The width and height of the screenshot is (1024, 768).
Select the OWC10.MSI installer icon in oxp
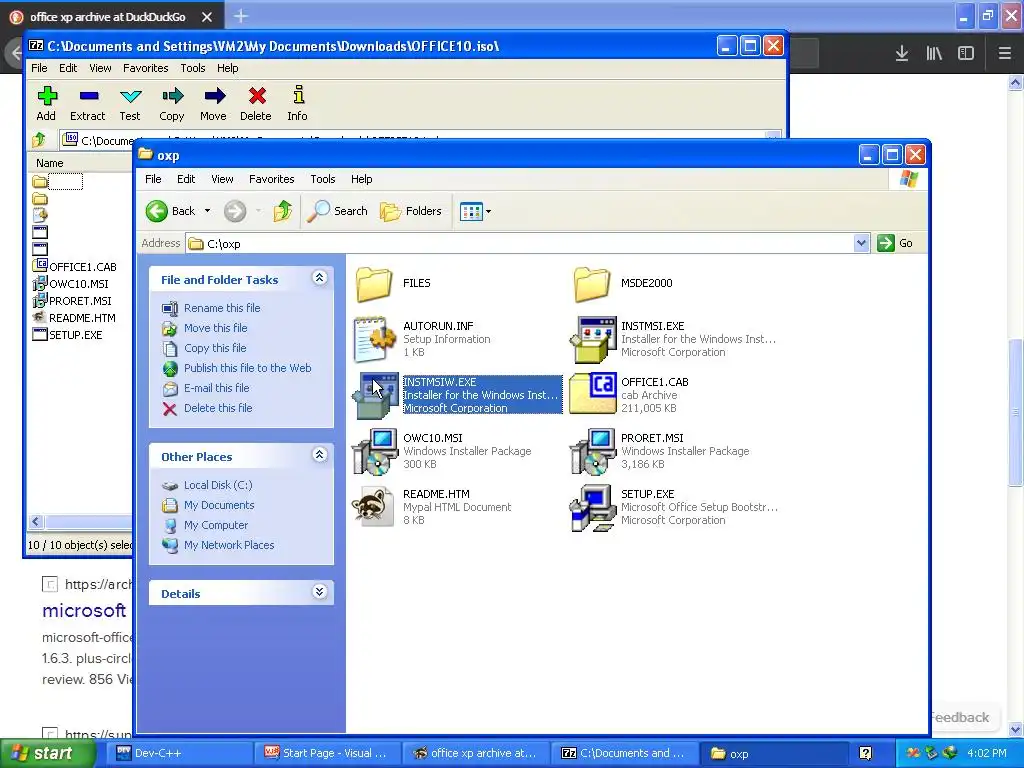point(375,451)
